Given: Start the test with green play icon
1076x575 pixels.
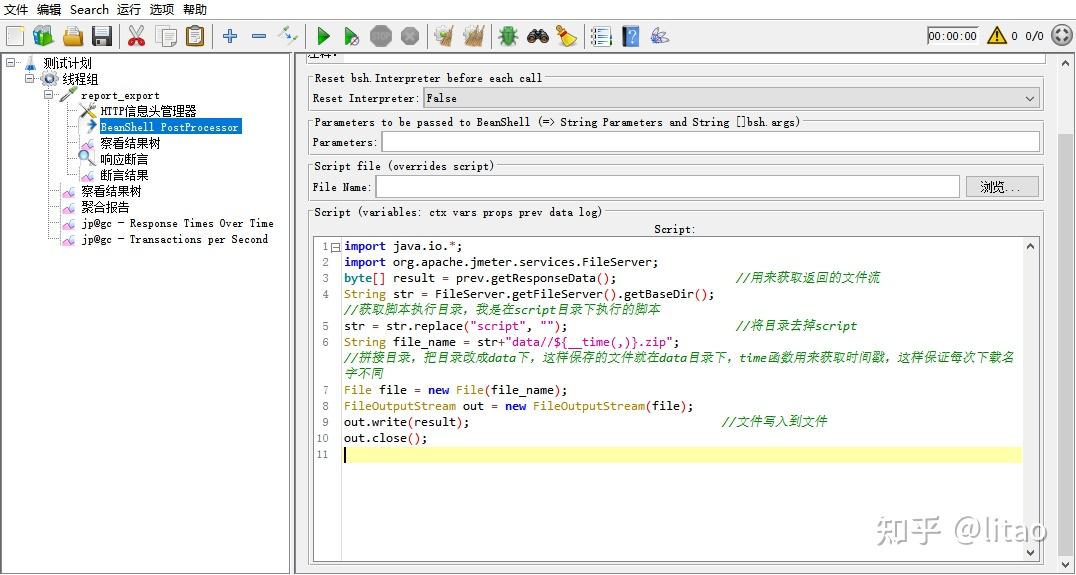Looking at the screenshot, I should point(323,36).
